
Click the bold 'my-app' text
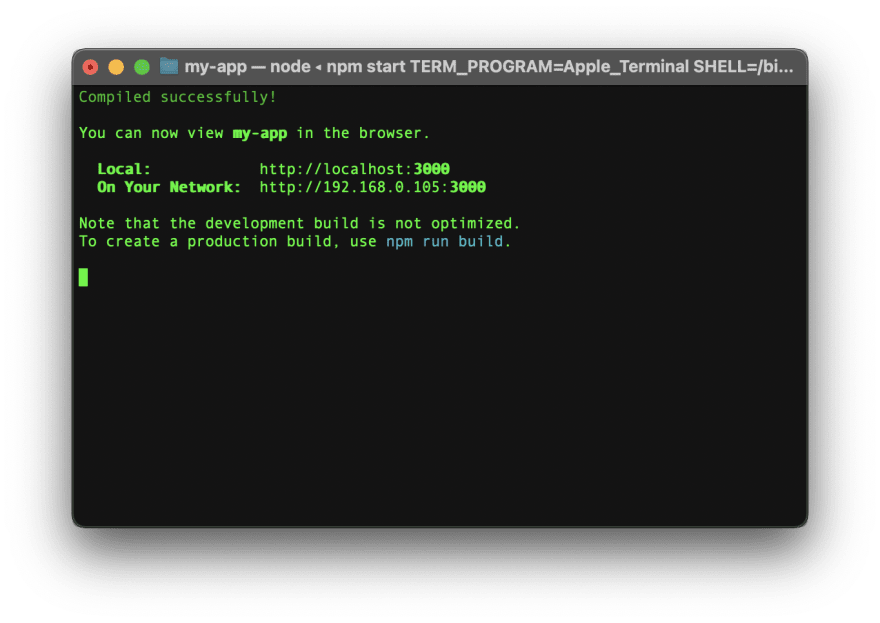pyautogui.click(x=260, y=134)
